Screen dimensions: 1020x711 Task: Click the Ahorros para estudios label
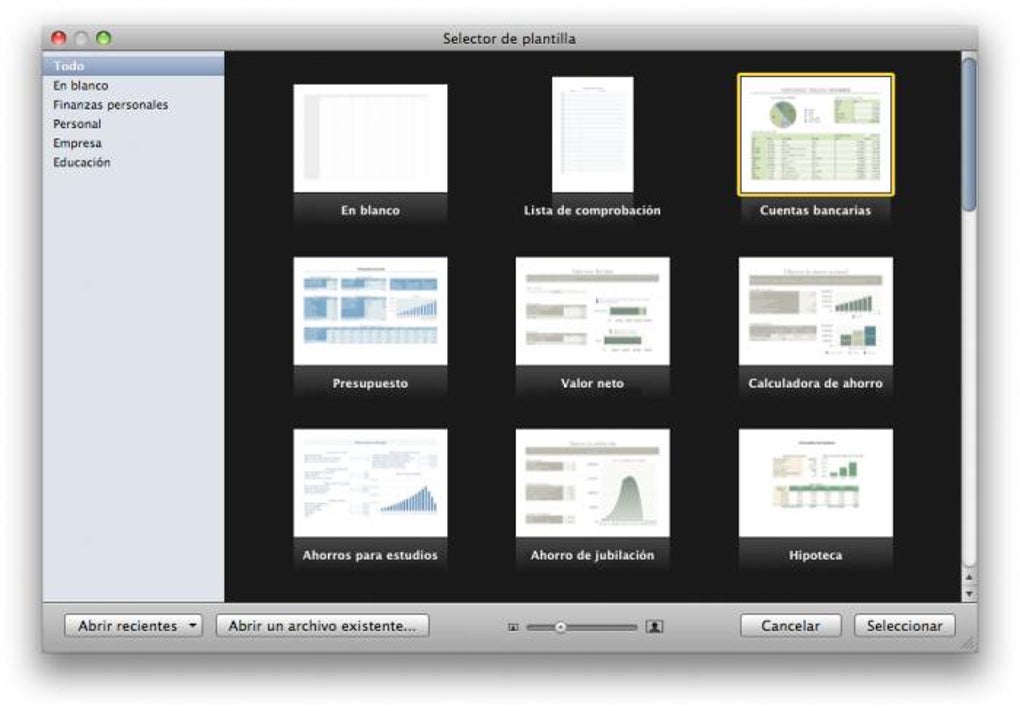[x=370, y=555]
